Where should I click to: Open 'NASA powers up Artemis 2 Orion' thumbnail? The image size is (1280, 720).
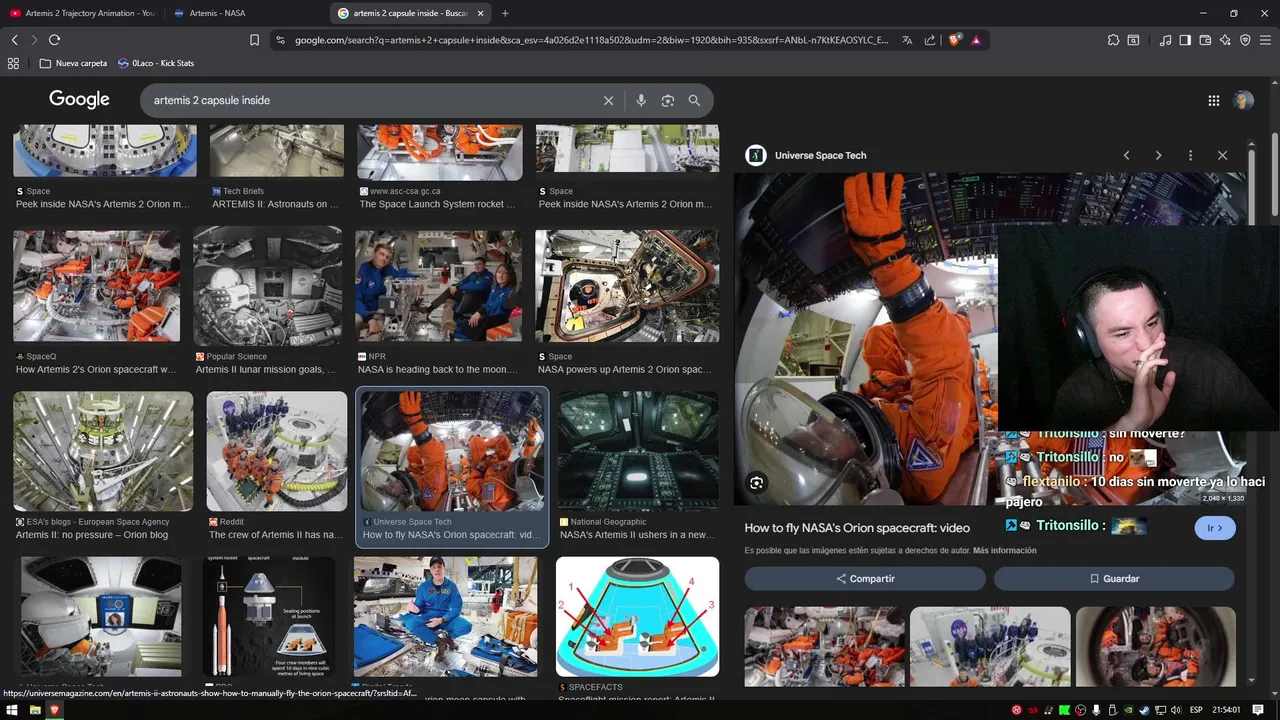point(627,286)
